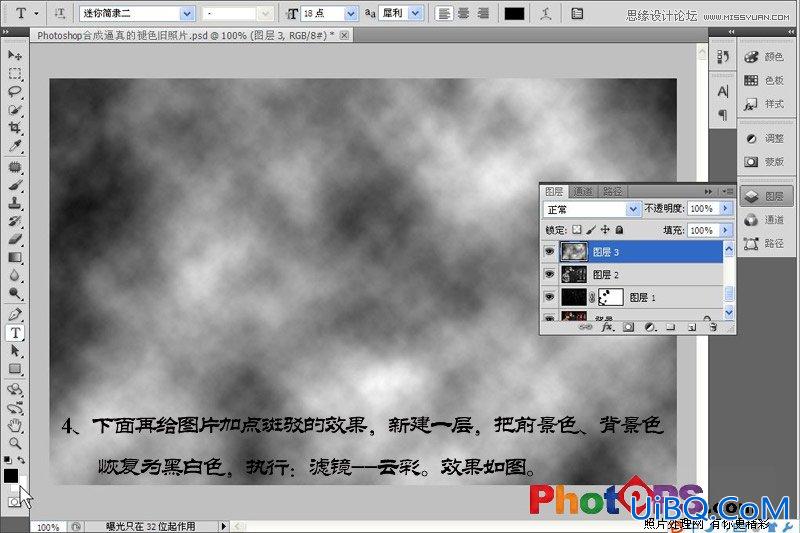Open the blend mode 正常 dropdown
Viewport: 800px width, 533px height.
point(633,209)
